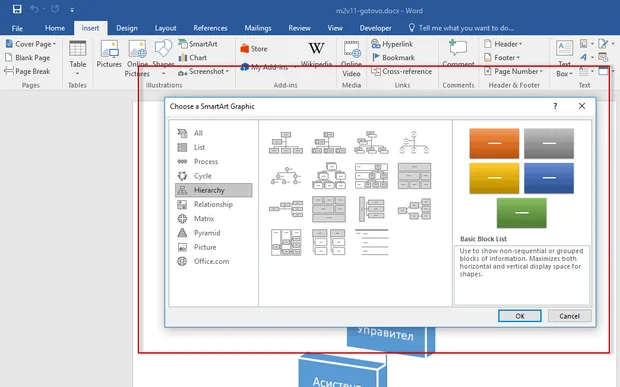The width and height of the screenshot is (620, 387).
Task: Click the Cancel button in the dialog
Action: pyautogui.click(x=569, y=316)
